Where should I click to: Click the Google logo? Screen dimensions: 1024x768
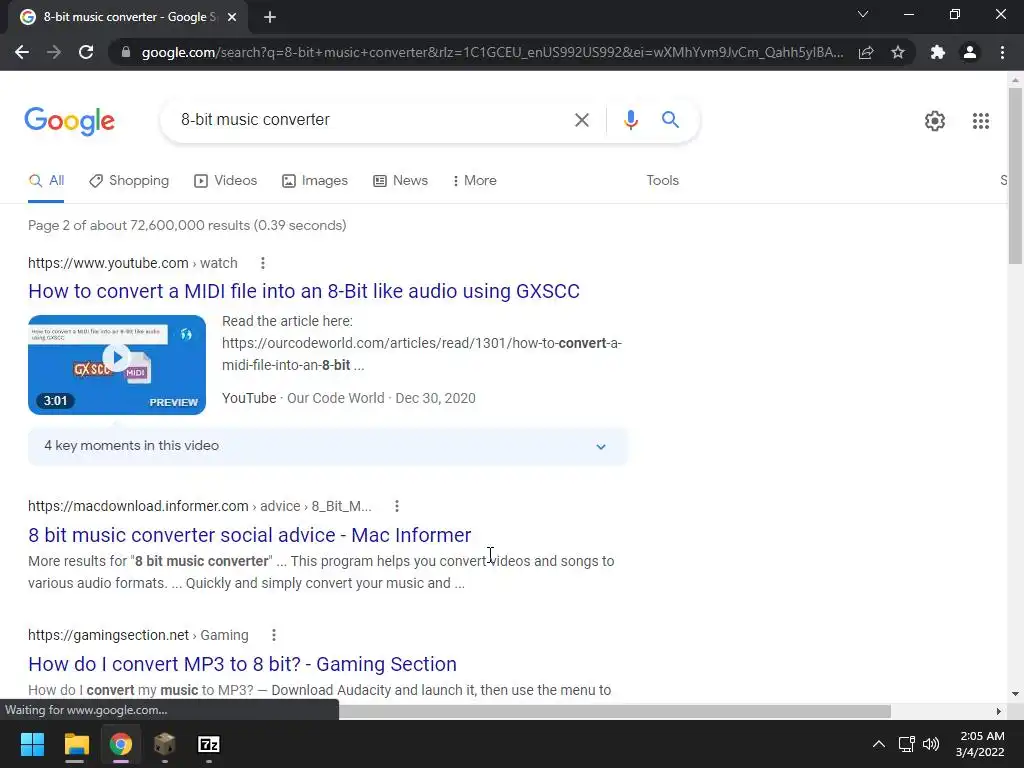(70, 121)
